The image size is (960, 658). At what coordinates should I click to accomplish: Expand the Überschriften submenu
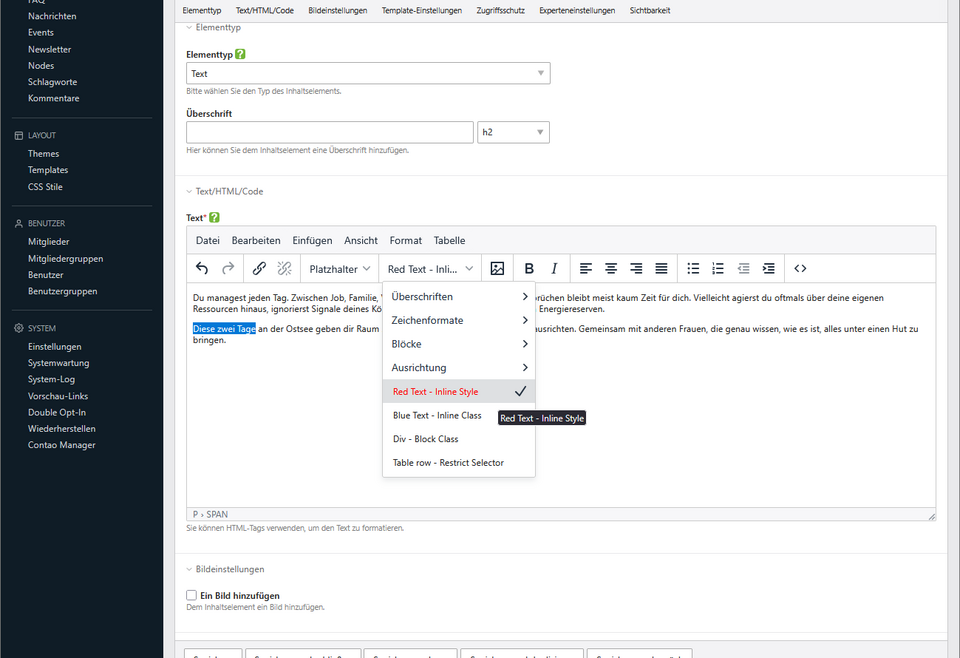(x=459, y=297)
